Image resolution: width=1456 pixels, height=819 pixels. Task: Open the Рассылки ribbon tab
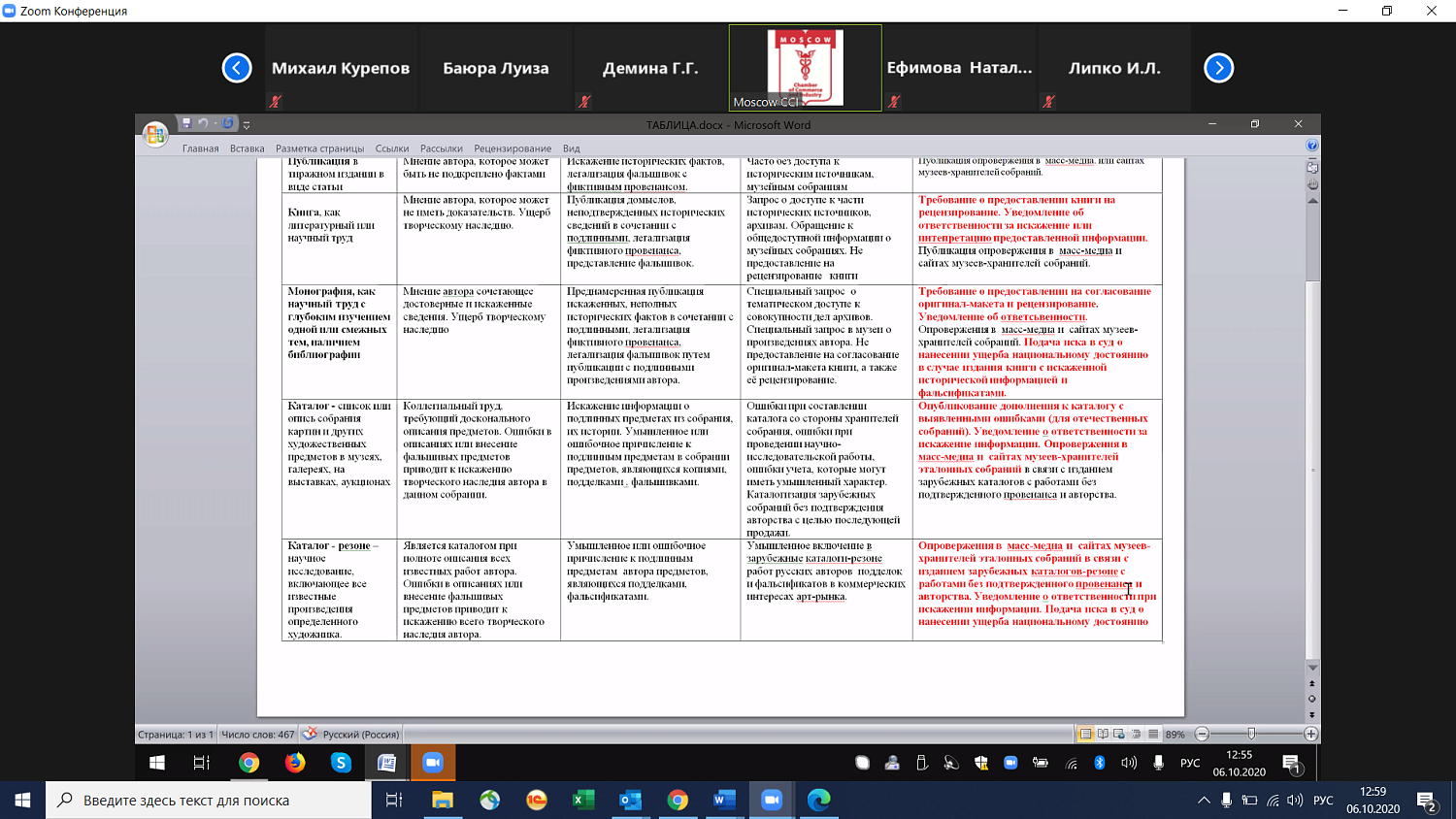tap(442, 148)
